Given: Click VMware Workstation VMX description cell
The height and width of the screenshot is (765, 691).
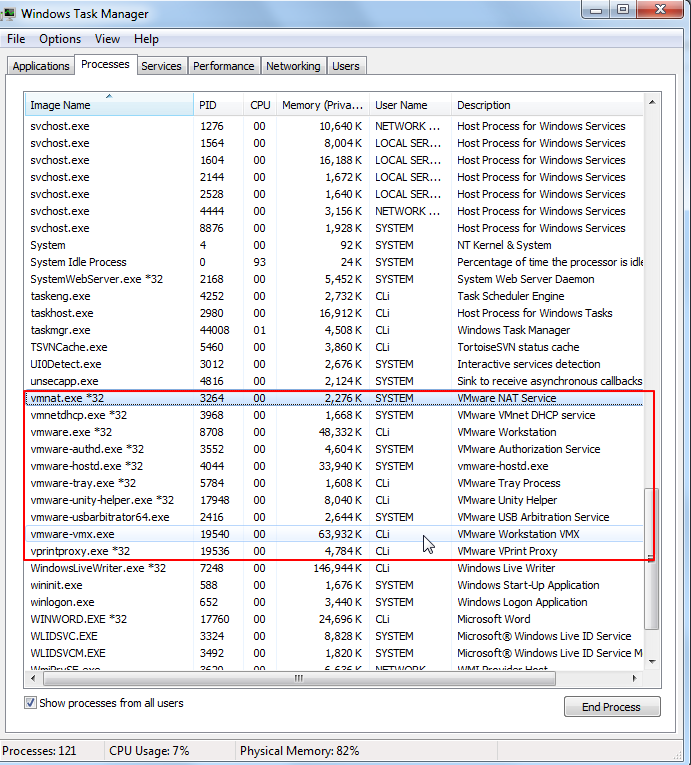Looking at the screenshot, I should (x=518, y=534).
